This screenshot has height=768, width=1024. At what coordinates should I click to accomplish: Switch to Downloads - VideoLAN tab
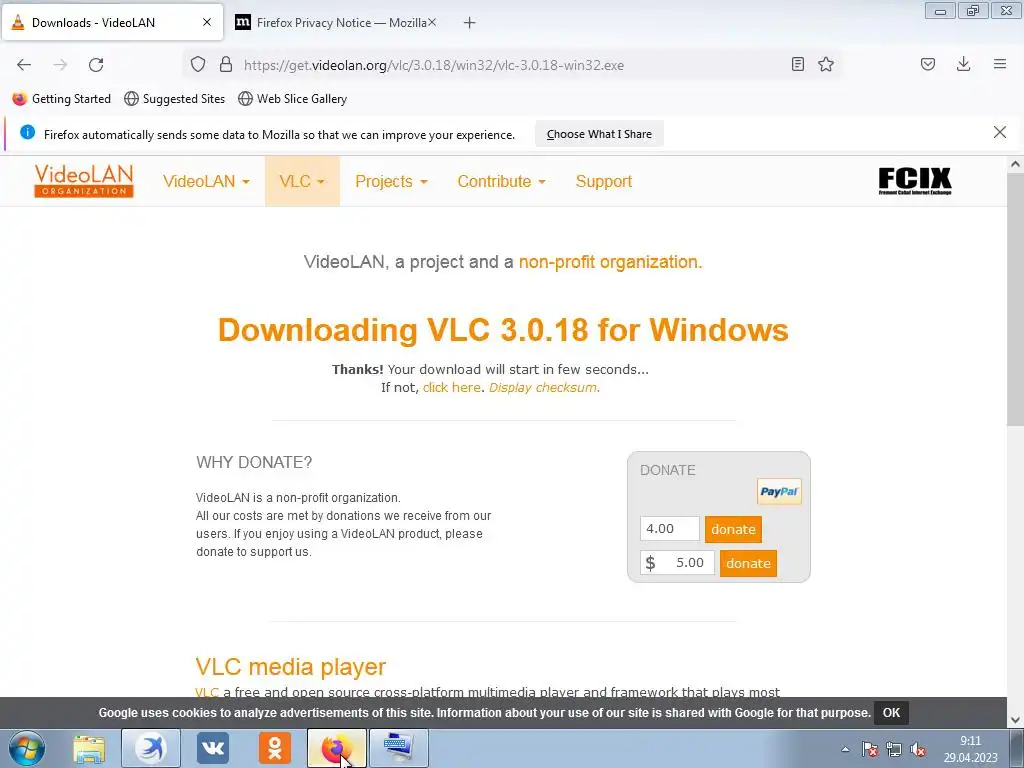click(x=112, y=22)
